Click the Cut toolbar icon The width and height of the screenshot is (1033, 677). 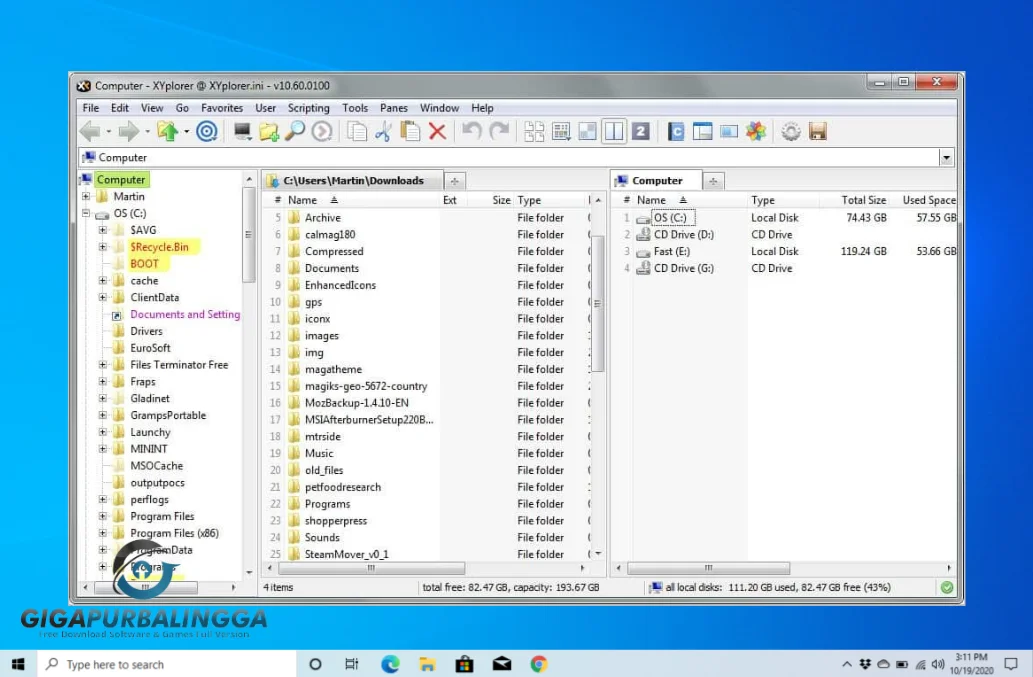coord(383,130)
